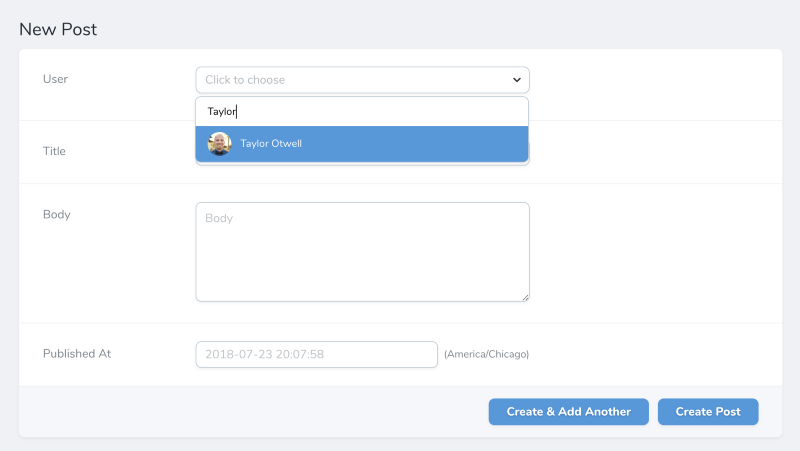
Task: Click Taylor Otwell's avatar picture
Action: point(219,144)
